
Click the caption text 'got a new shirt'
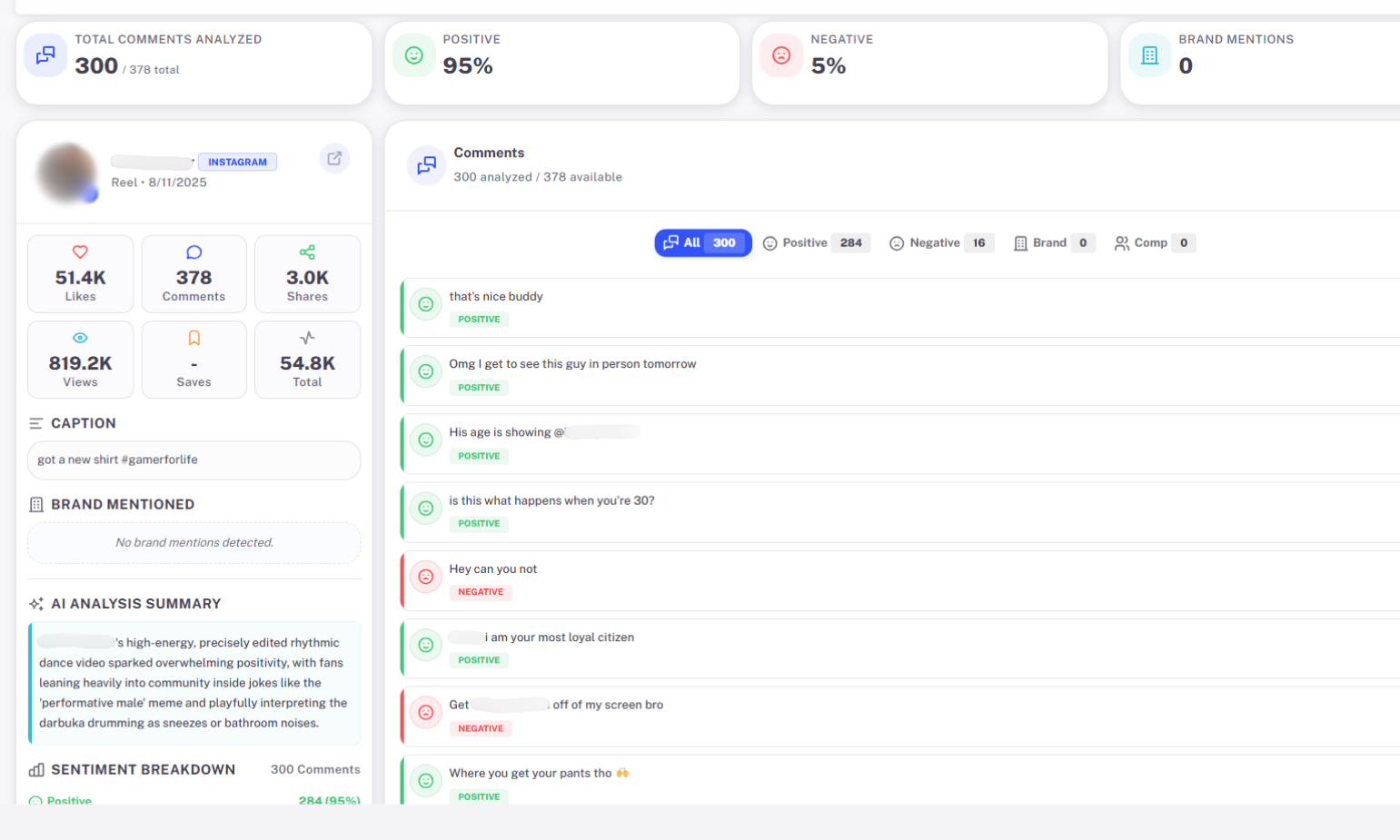coord(117,460)
